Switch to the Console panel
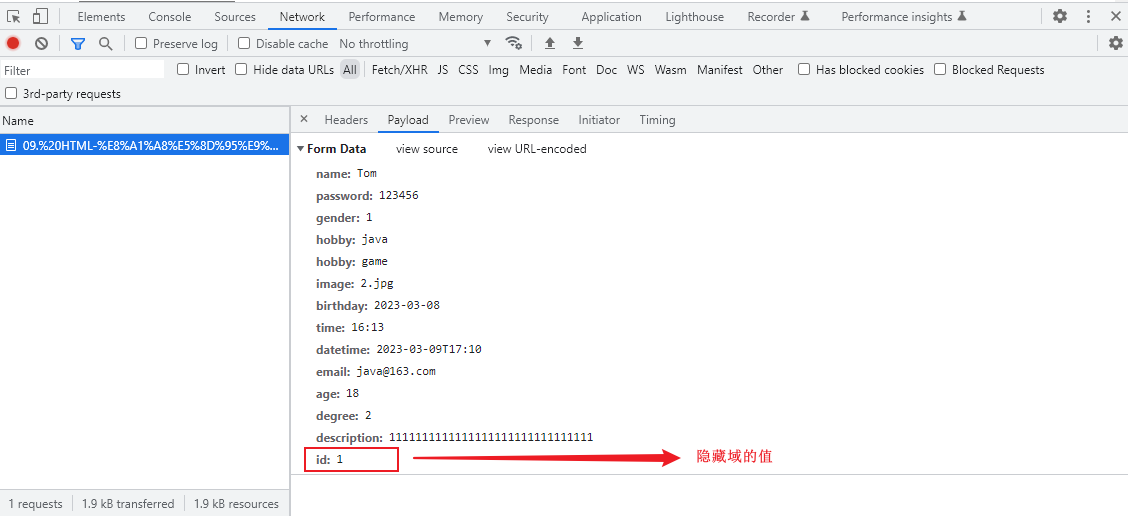 (170, 17)
